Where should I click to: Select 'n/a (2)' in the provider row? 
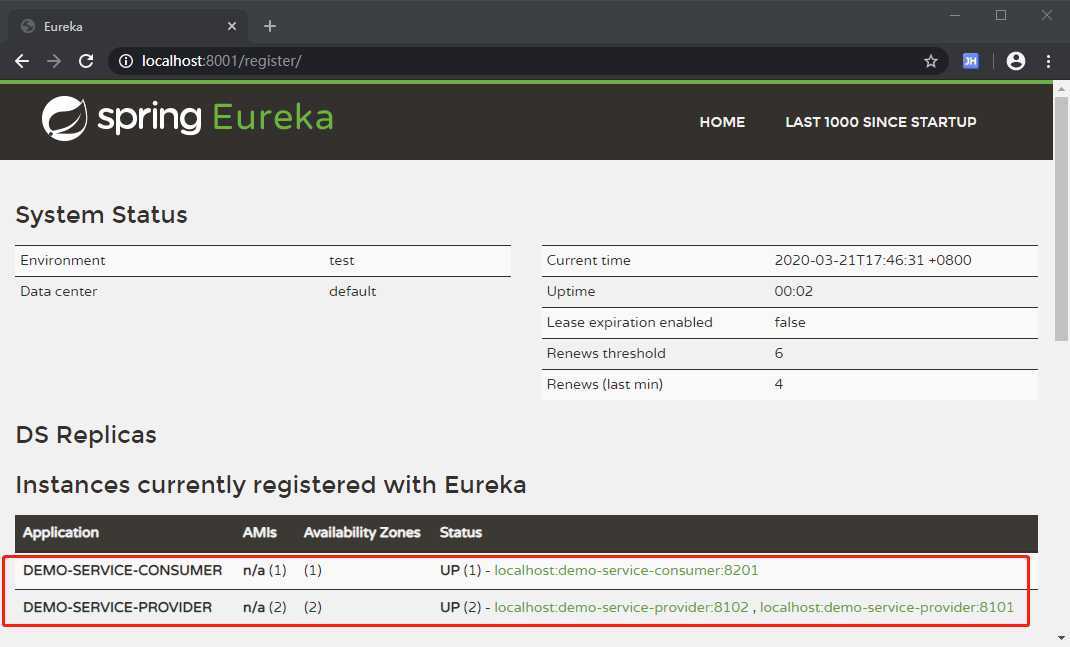pyautogui.click(x=265, y=607)
